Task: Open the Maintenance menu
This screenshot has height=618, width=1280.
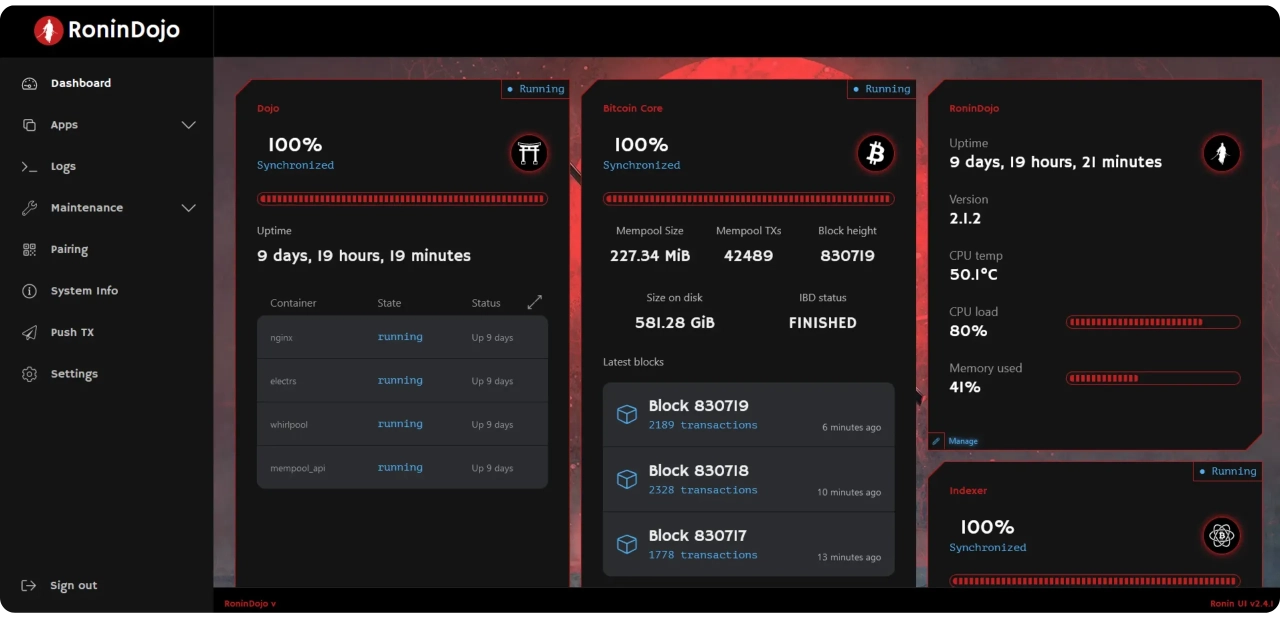Action: 87,208
